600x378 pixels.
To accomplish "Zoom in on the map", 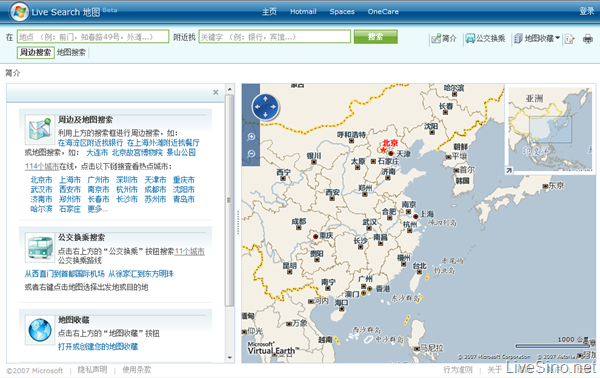I will click(x=251, y=137).
